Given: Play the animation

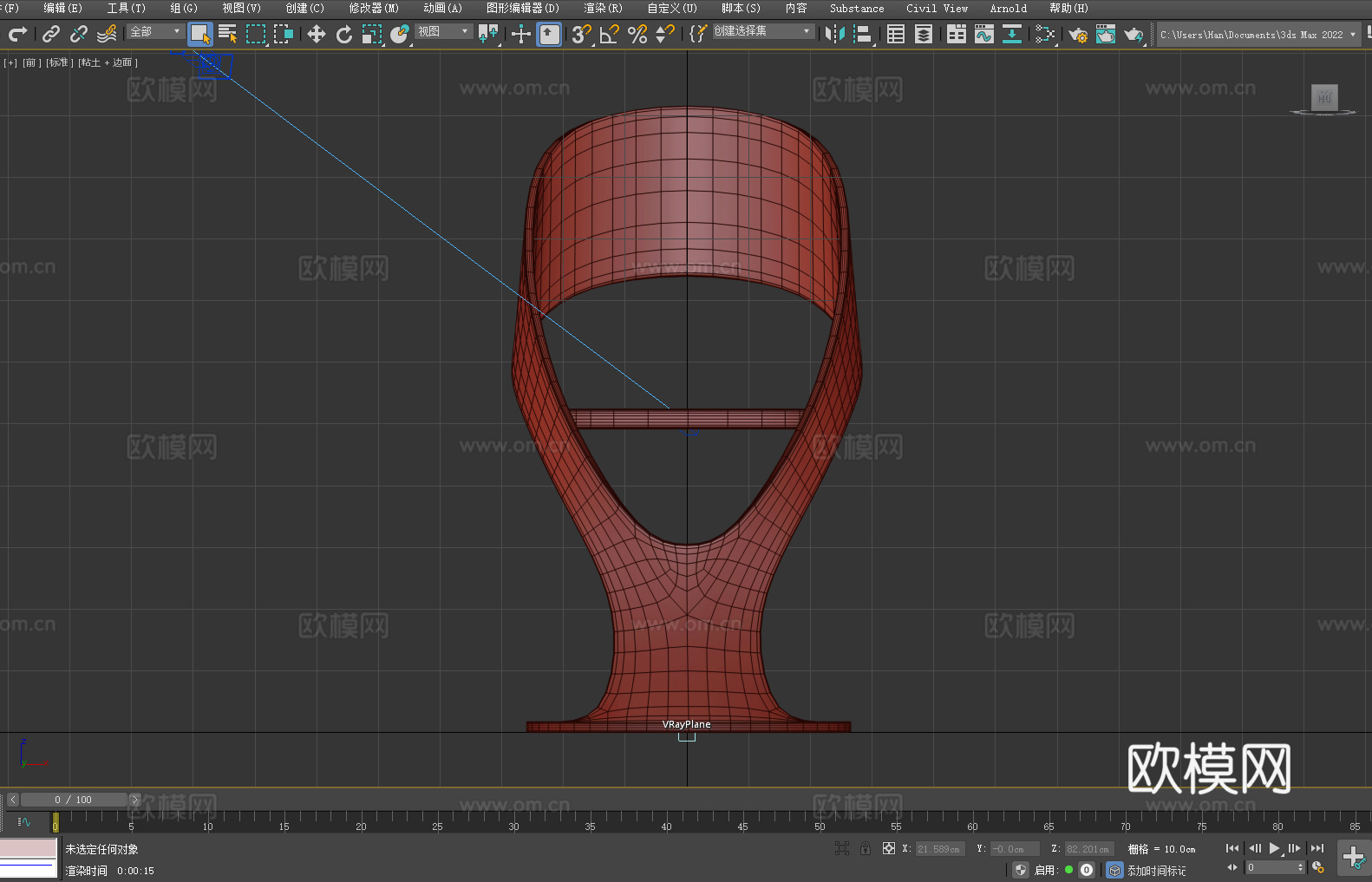Looking at the screenshot, I should 1274,848.
